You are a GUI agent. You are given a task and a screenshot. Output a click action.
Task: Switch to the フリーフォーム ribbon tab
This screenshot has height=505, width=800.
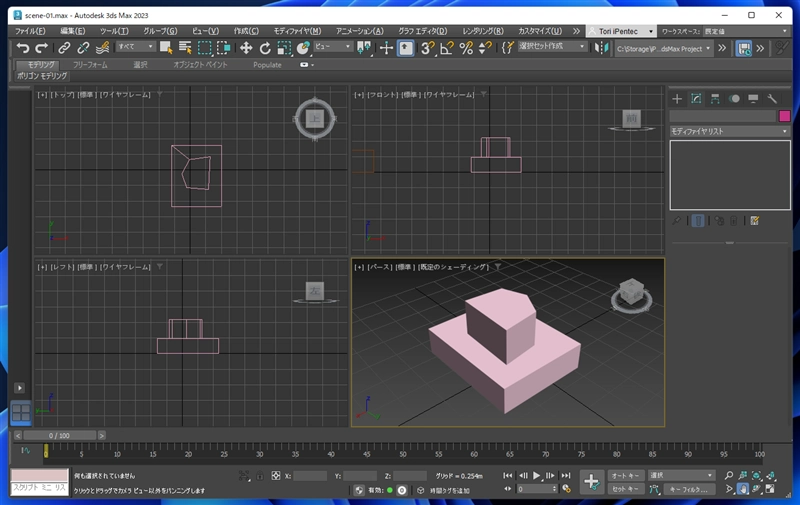tap(90, 65)
